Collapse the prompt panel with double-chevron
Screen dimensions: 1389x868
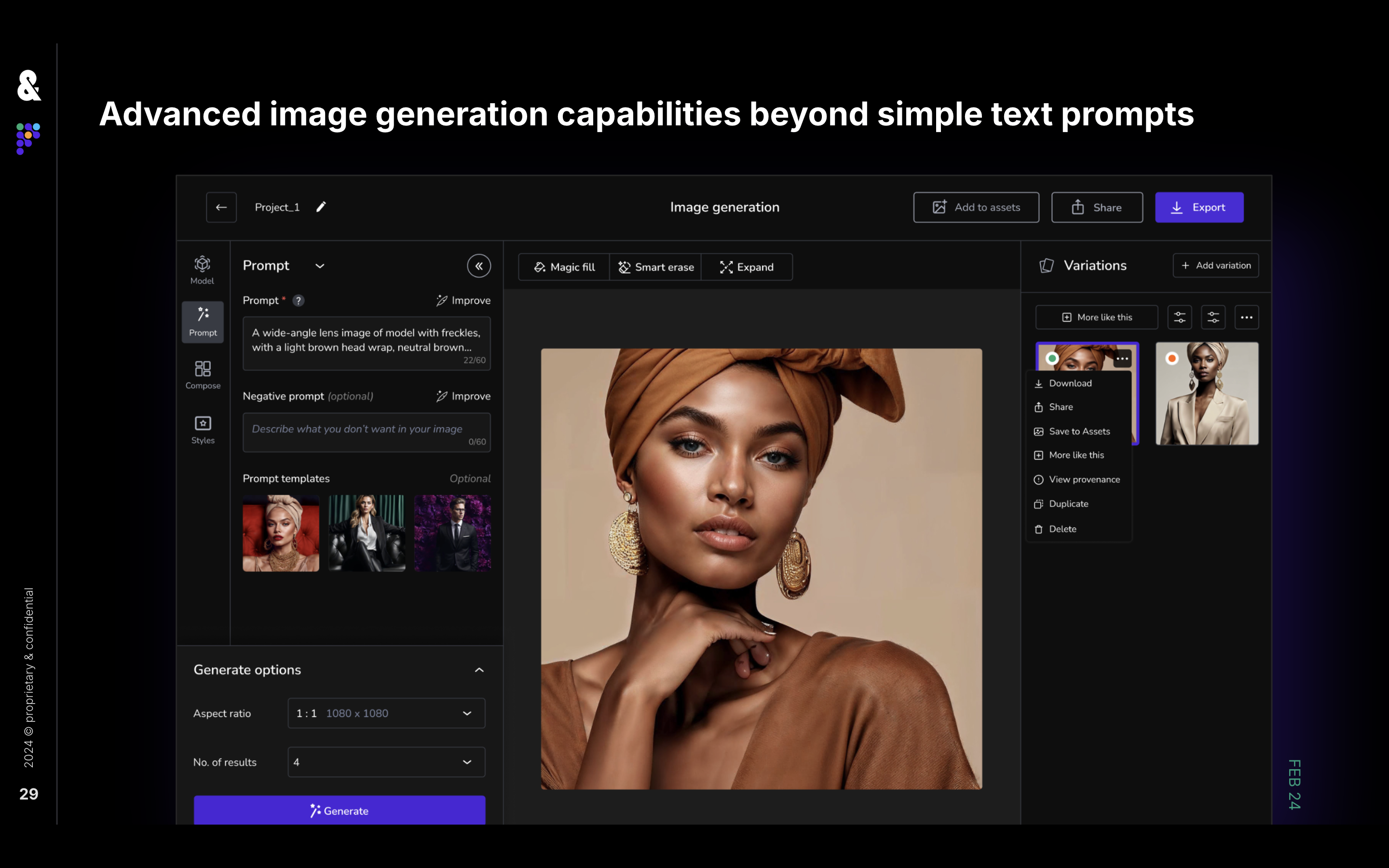point(479,266)
